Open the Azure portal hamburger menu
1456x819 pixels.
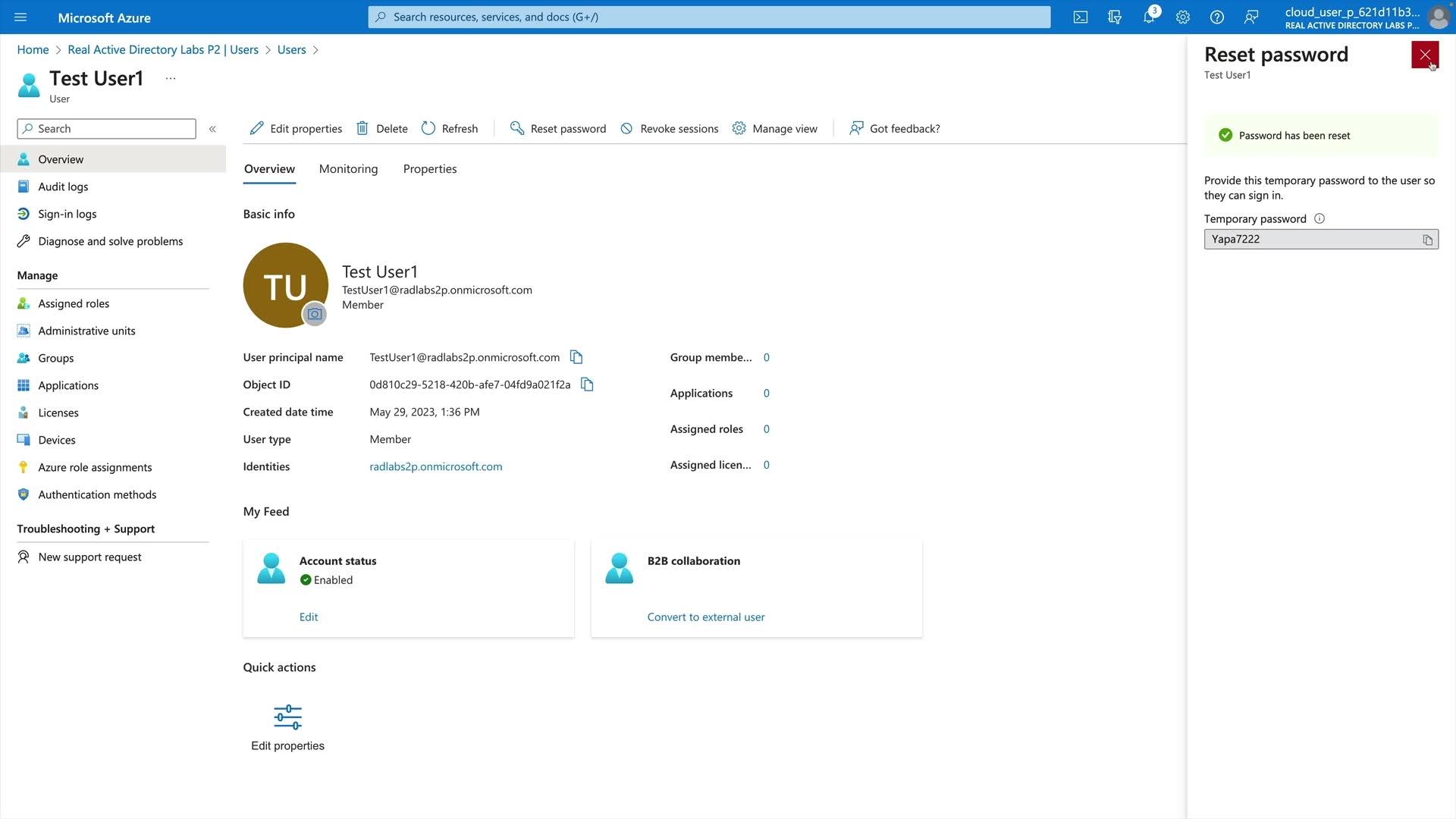pyautogui.click(x=20, y=17)
